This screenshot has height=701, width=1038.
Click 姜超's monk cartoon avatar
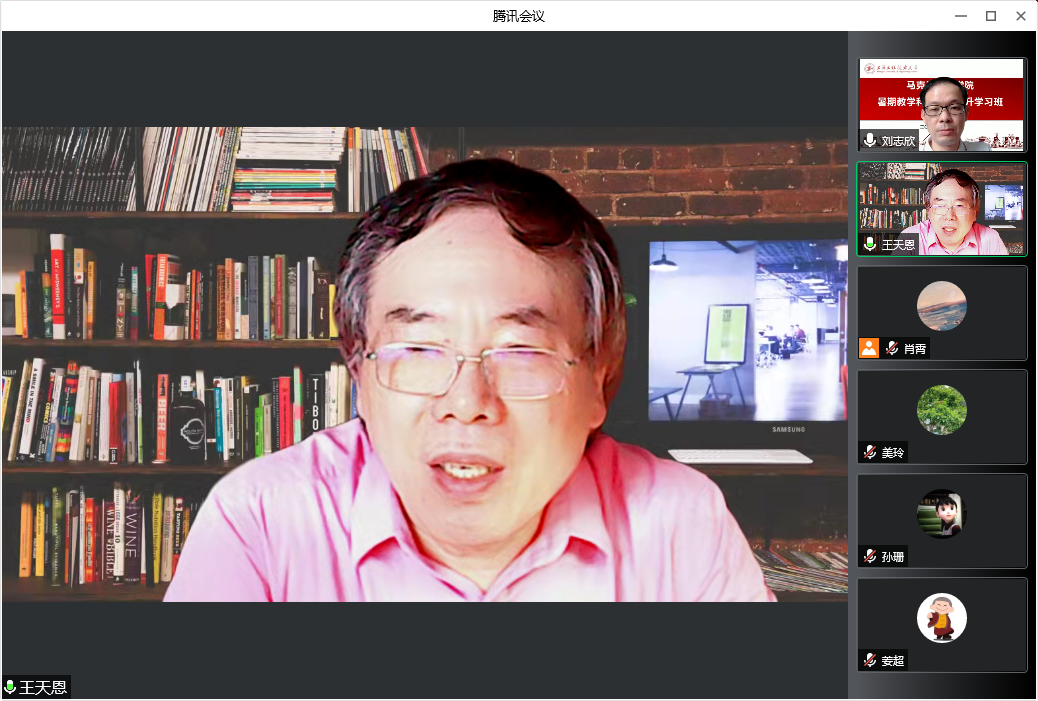(941, 618)
